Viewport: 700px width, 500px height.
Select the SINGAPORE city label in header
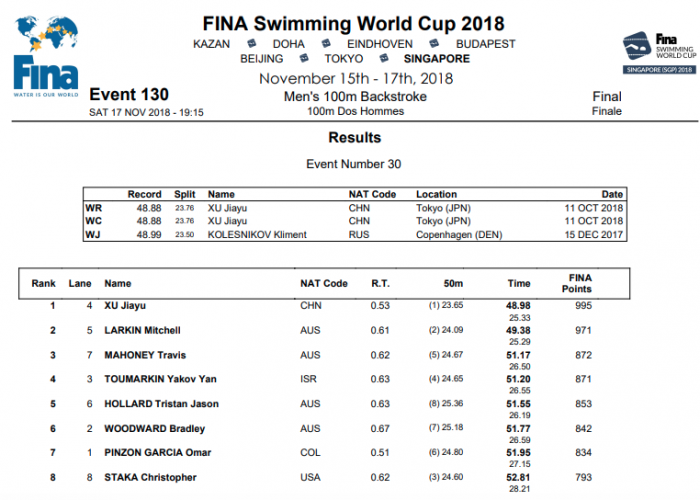(x=436, y=59)
